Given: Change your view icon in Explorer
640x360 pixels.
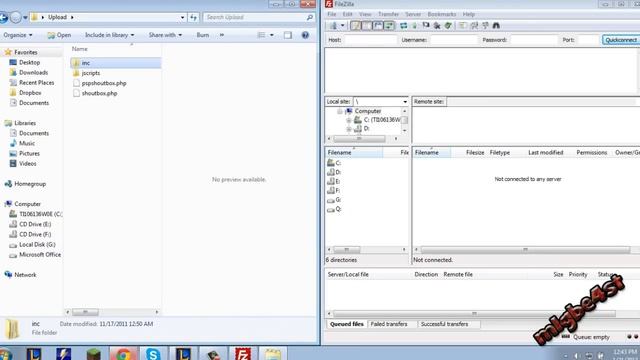Looking at the screenshot, I should pos(262,35).
